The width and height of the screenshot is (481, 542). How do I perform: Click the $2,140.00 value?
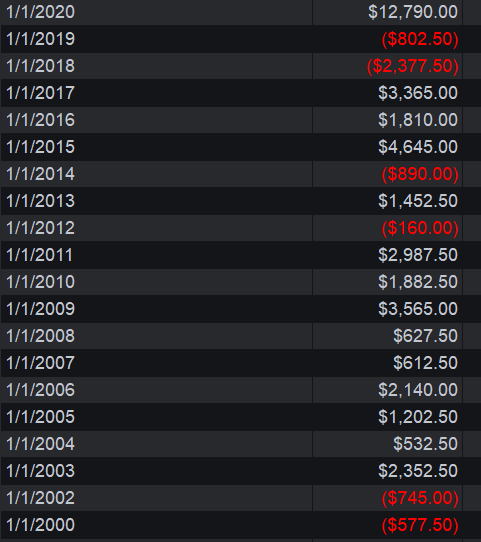[418, 390]
